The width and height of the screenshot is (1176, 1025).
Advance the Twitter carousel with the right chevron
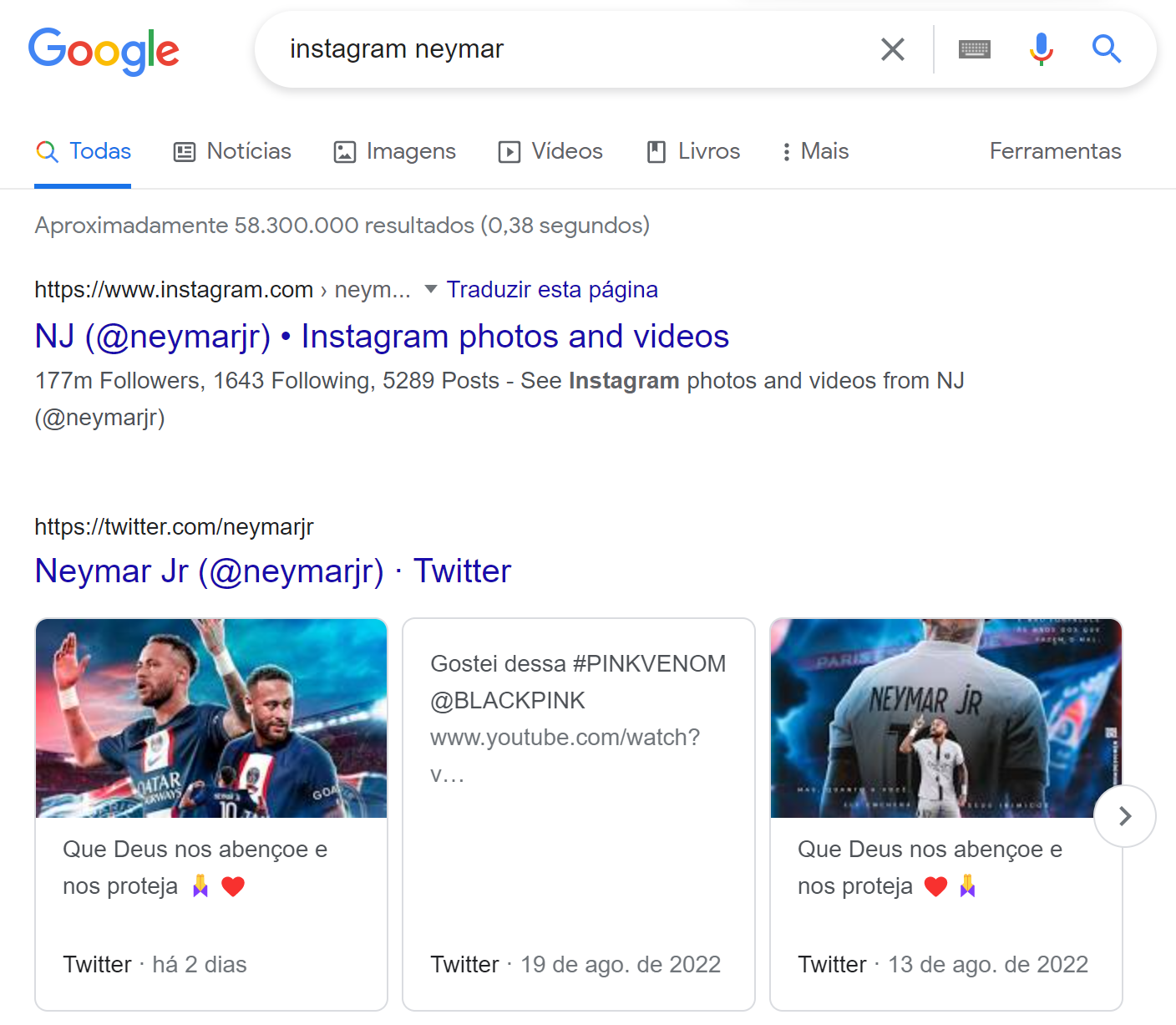[1125, 816]
